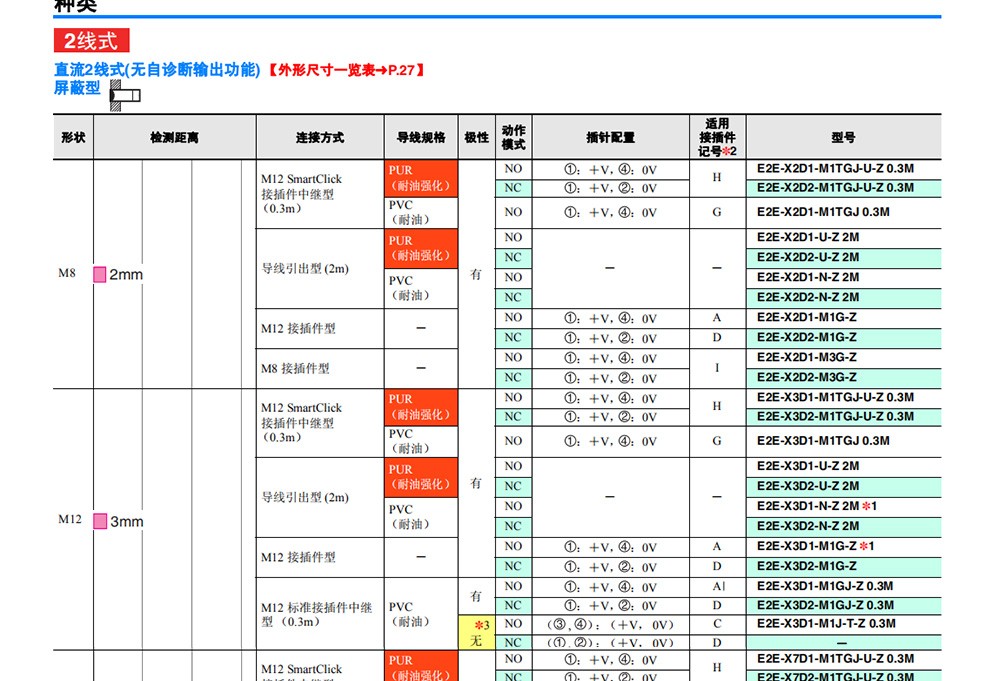Screen dimensions: 990x681
Task: Click the red asterisk in 适用接插件记号 header
Action: coord(728,151)
